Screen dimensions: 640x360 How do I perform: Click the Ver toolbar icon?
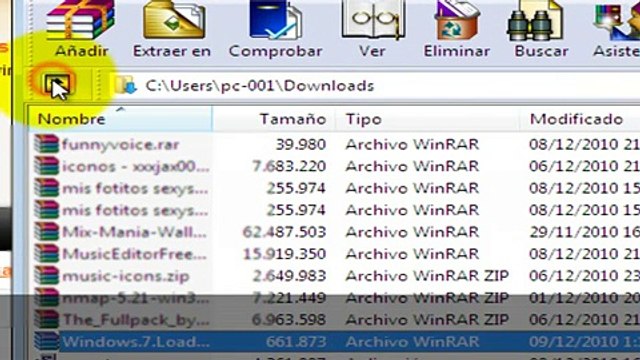[x=373, y=20]
